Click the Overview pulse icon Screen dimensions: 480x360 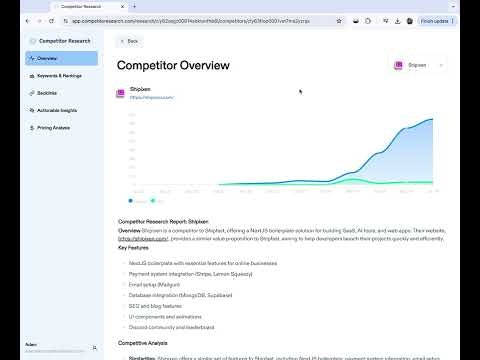[x=32, y=58]
